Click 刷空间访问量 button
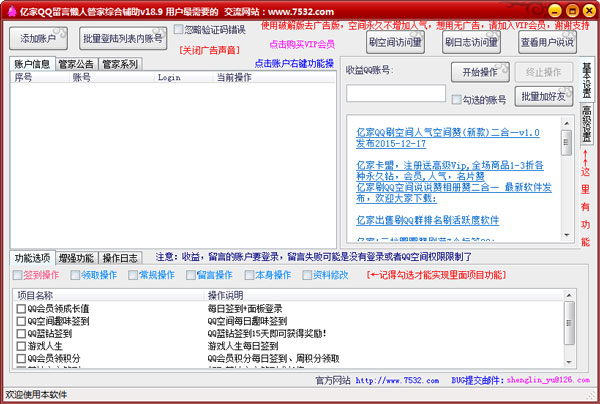The width and height of the screenshot is (600, 404). 395,42
